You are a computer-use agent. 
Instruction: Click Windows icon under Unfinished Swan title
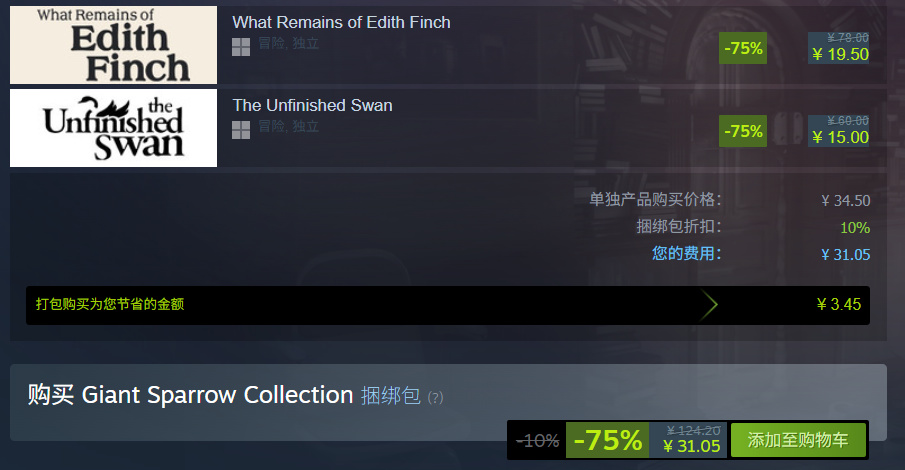point(241,130)
